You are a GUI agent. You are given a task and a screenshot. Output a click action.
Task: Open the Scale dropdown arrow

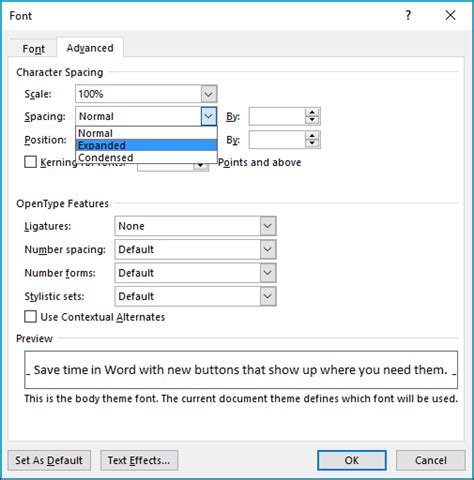209,94
